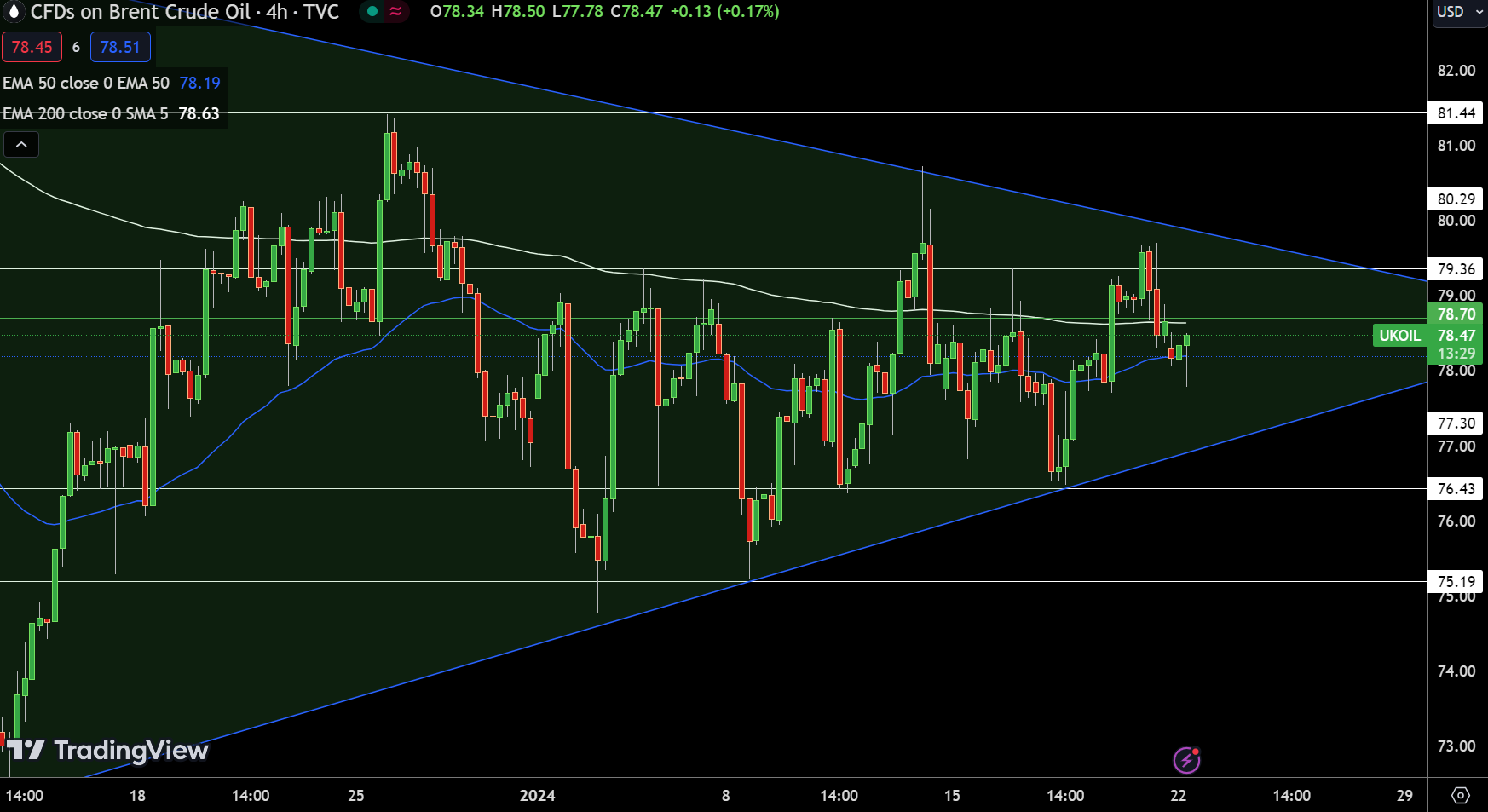
Task: Click the change value +0.13 (+0.17%)
Action: 725,12
